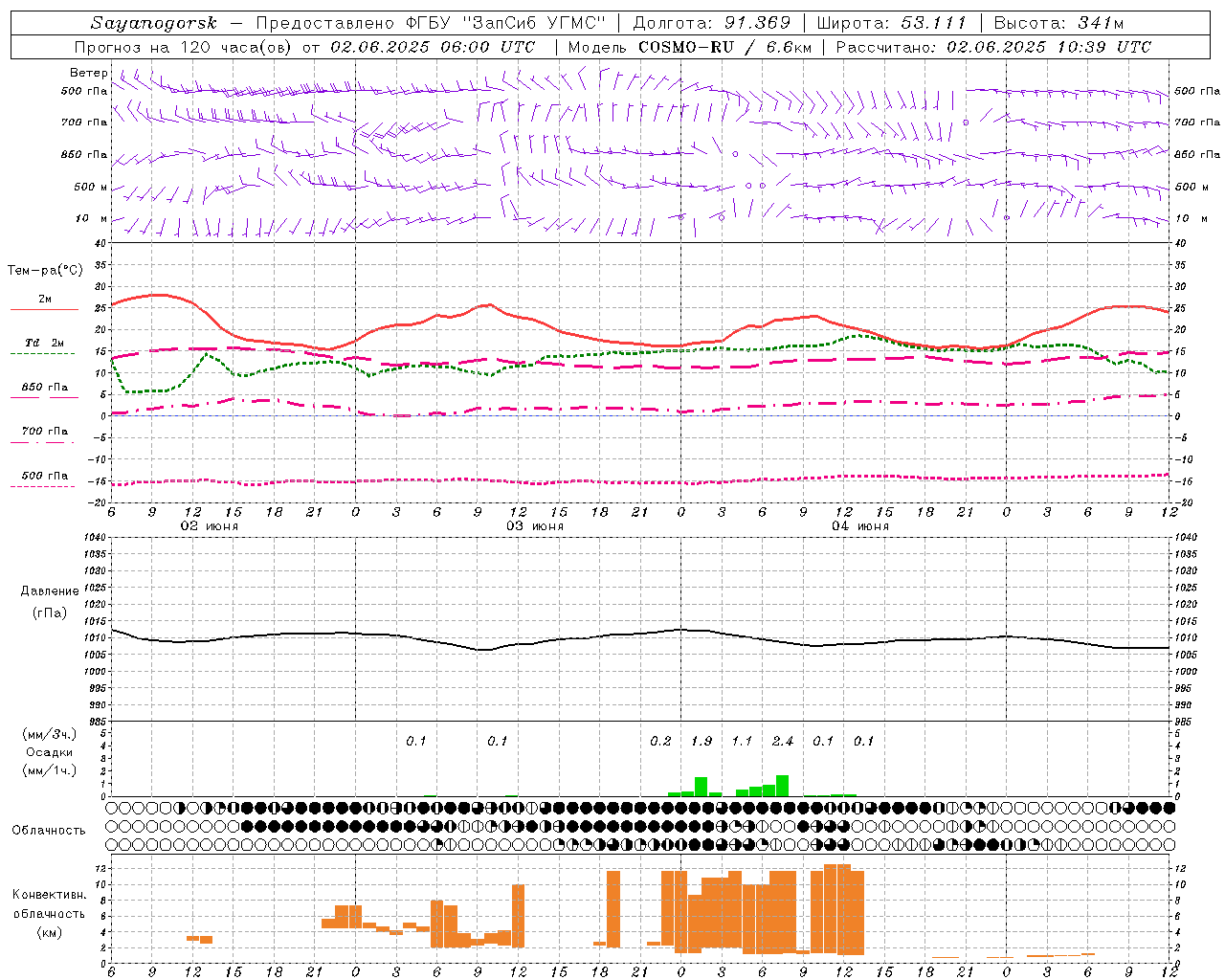Click the 700 гПа temperature legend entry

click(x=45, y=431)
